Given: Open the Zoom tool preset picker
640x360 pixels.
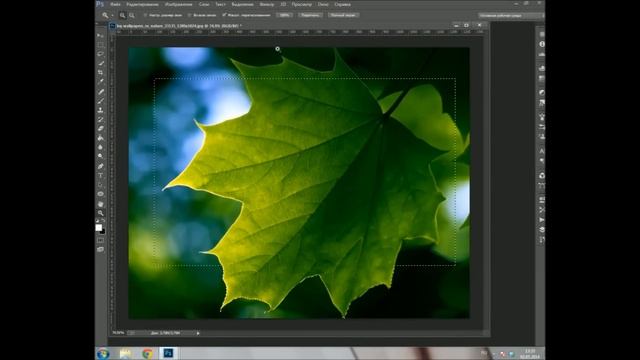Looking at the screenshot, I should point(108,15).
